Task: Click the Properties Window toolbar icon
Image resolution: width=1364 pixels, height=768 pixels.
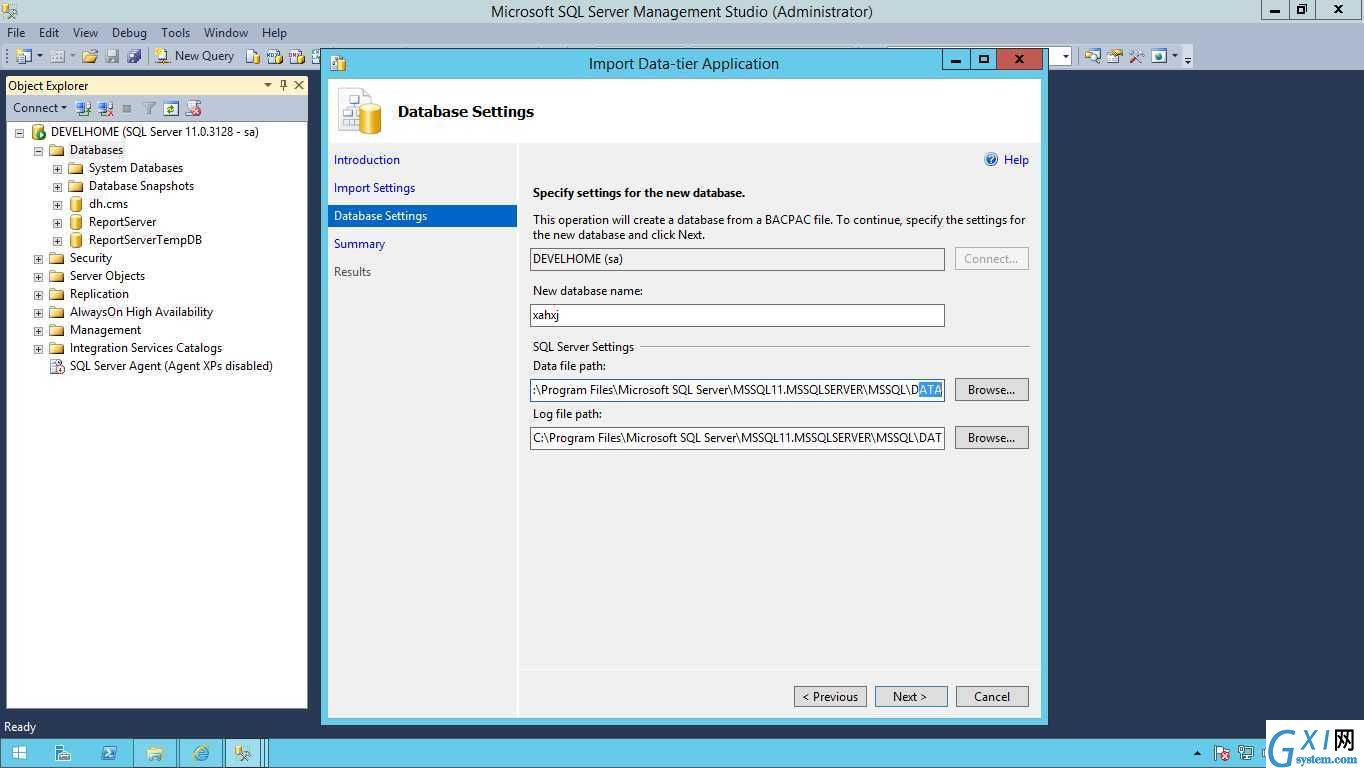Action: pos(1114,56)
